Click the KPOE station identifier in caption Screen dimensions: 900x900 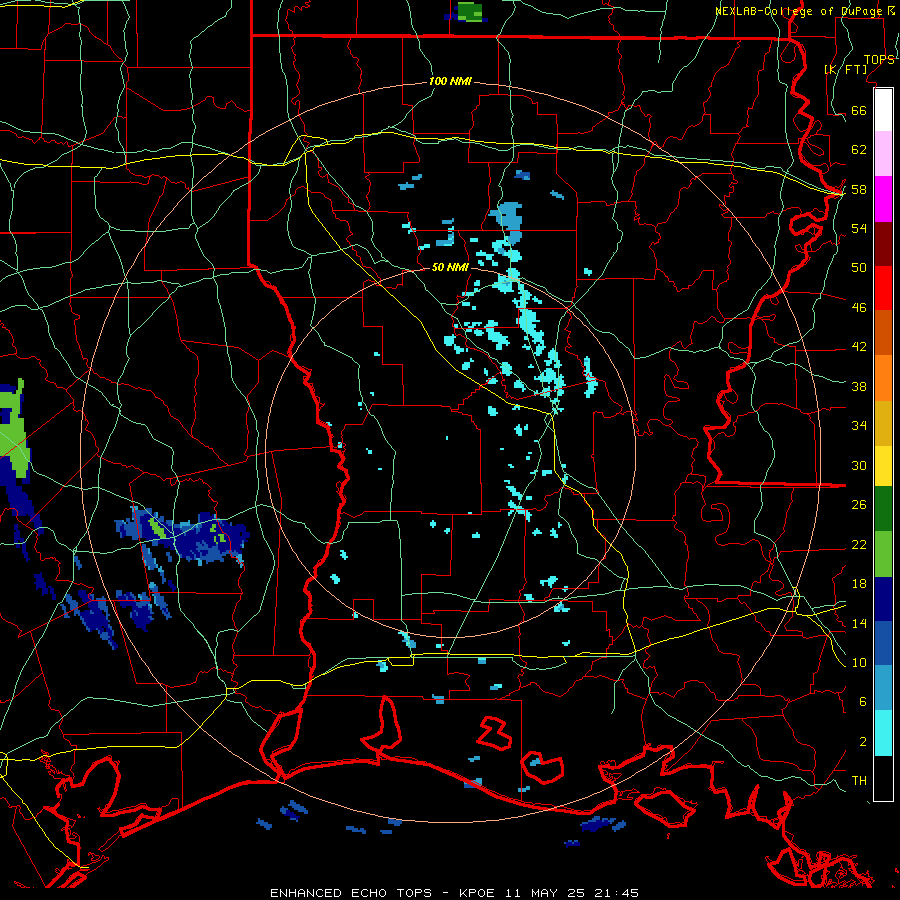click(476, 893)
